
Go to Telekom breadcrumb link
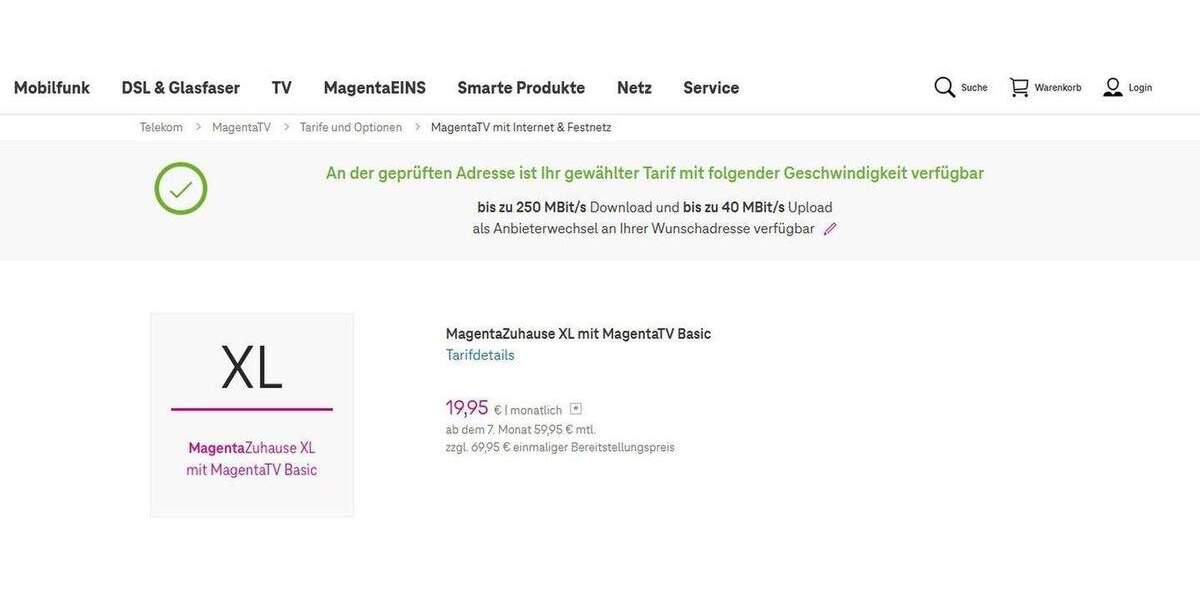161,127
